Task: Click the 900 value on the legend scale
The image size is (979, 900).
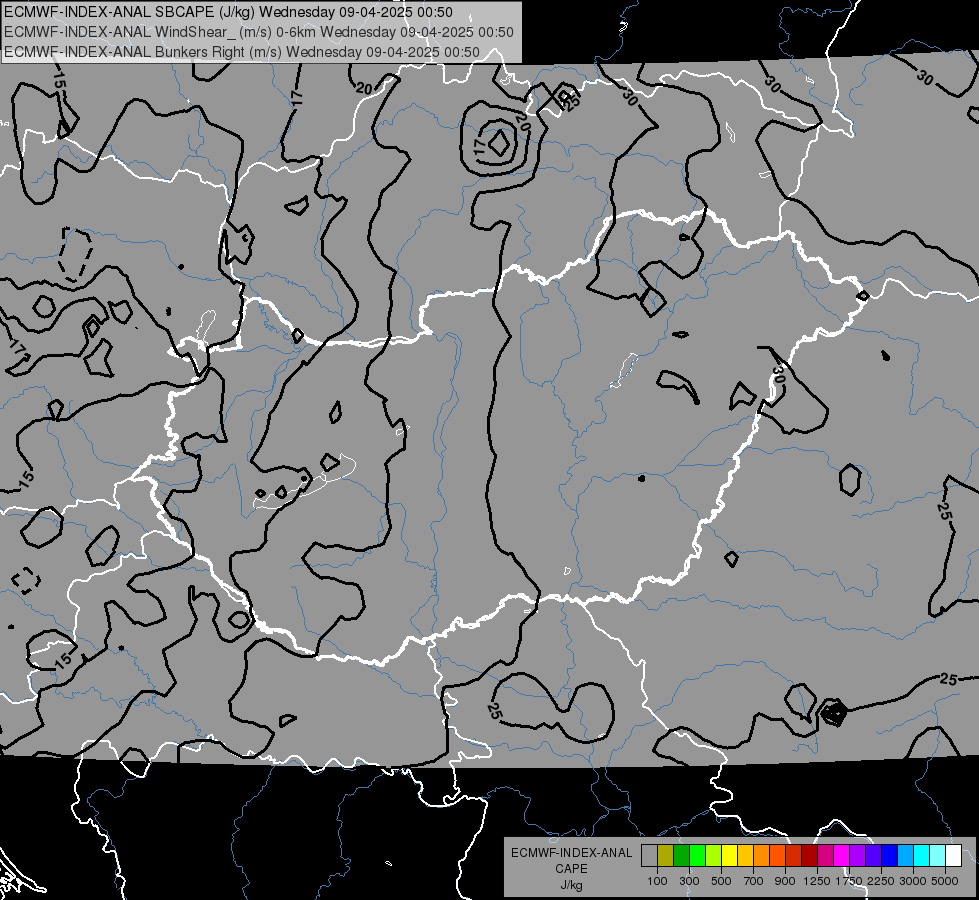Action: 785,881
